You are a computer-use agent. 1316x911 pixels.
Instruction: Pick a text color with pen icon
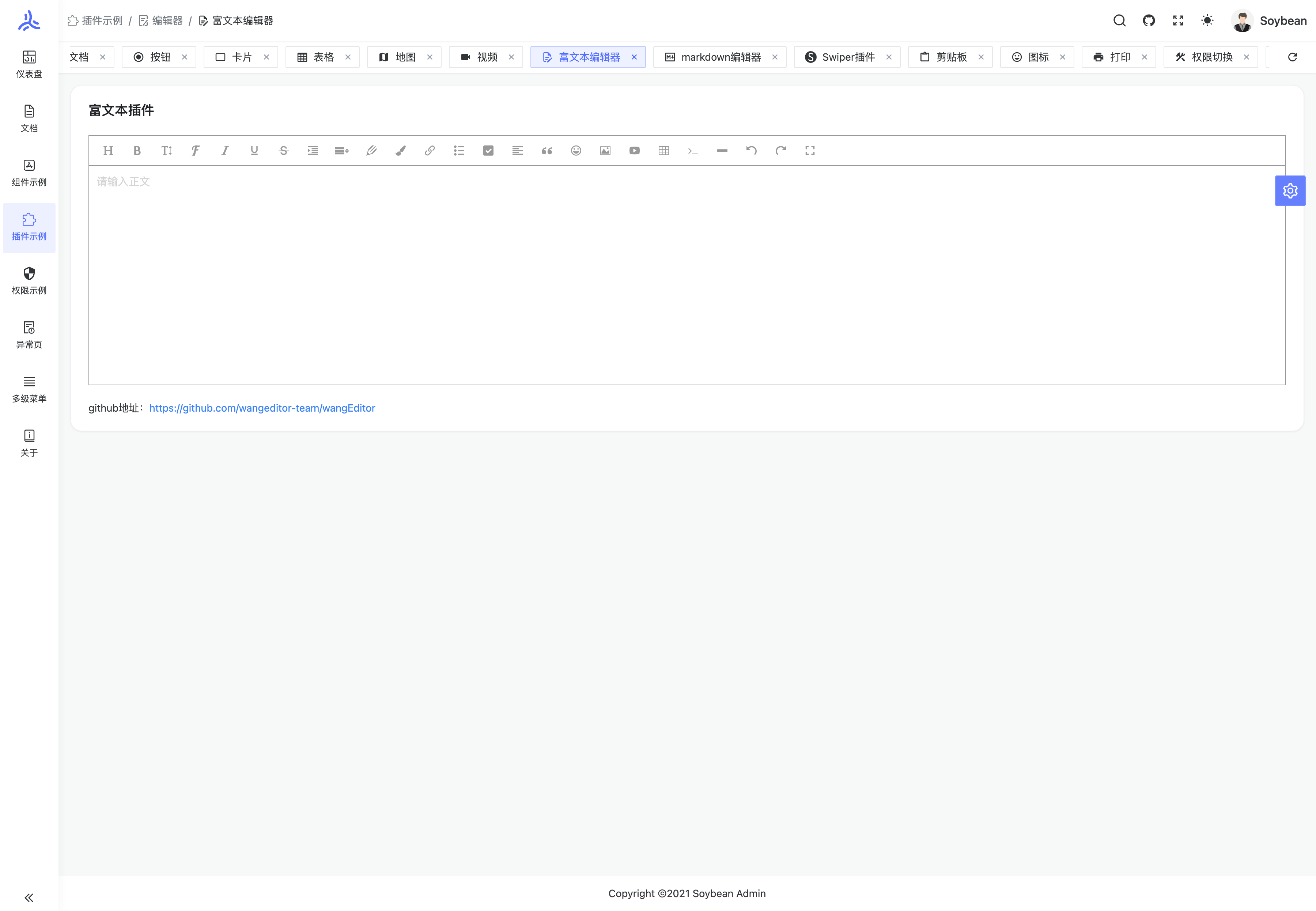(x=371, y=151)
